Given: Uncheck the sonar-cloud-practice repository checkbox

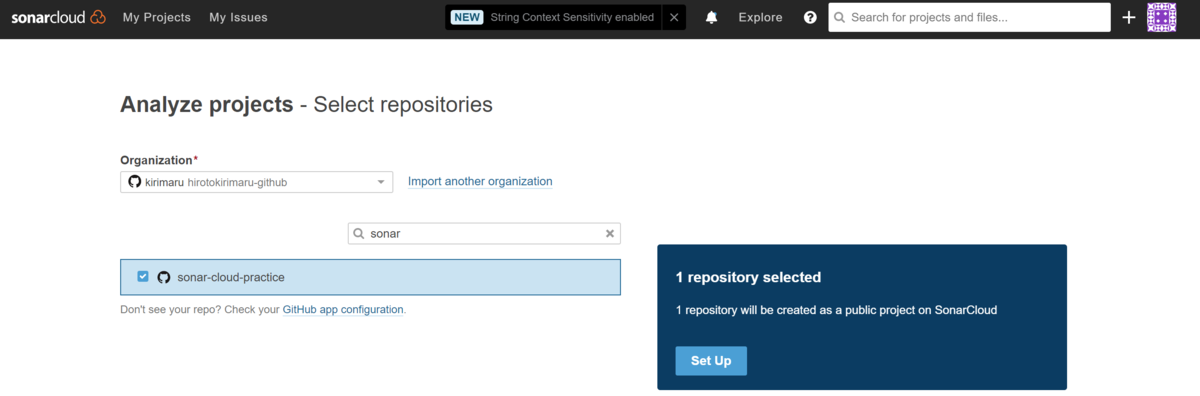Looking at the screenshot, I should [x=143, y=277].
